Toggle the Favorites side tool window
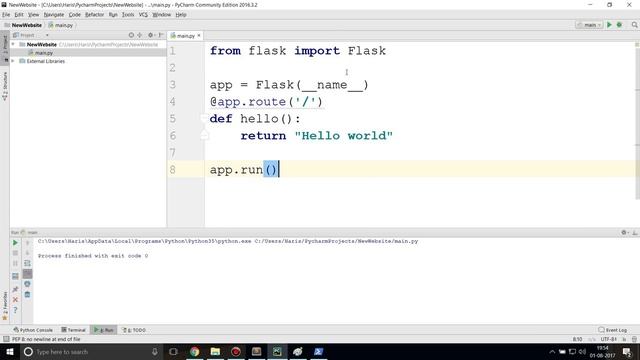 (5, 305)
